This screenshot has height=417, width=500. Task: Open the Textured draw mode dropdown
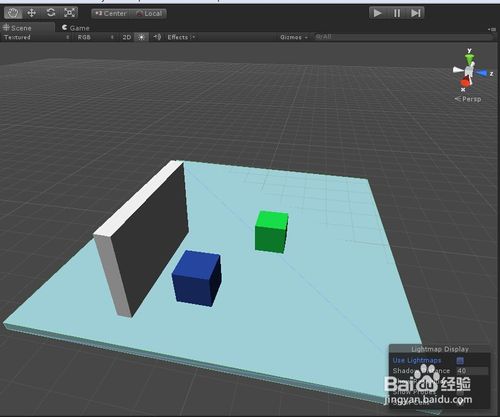(36, 37)
